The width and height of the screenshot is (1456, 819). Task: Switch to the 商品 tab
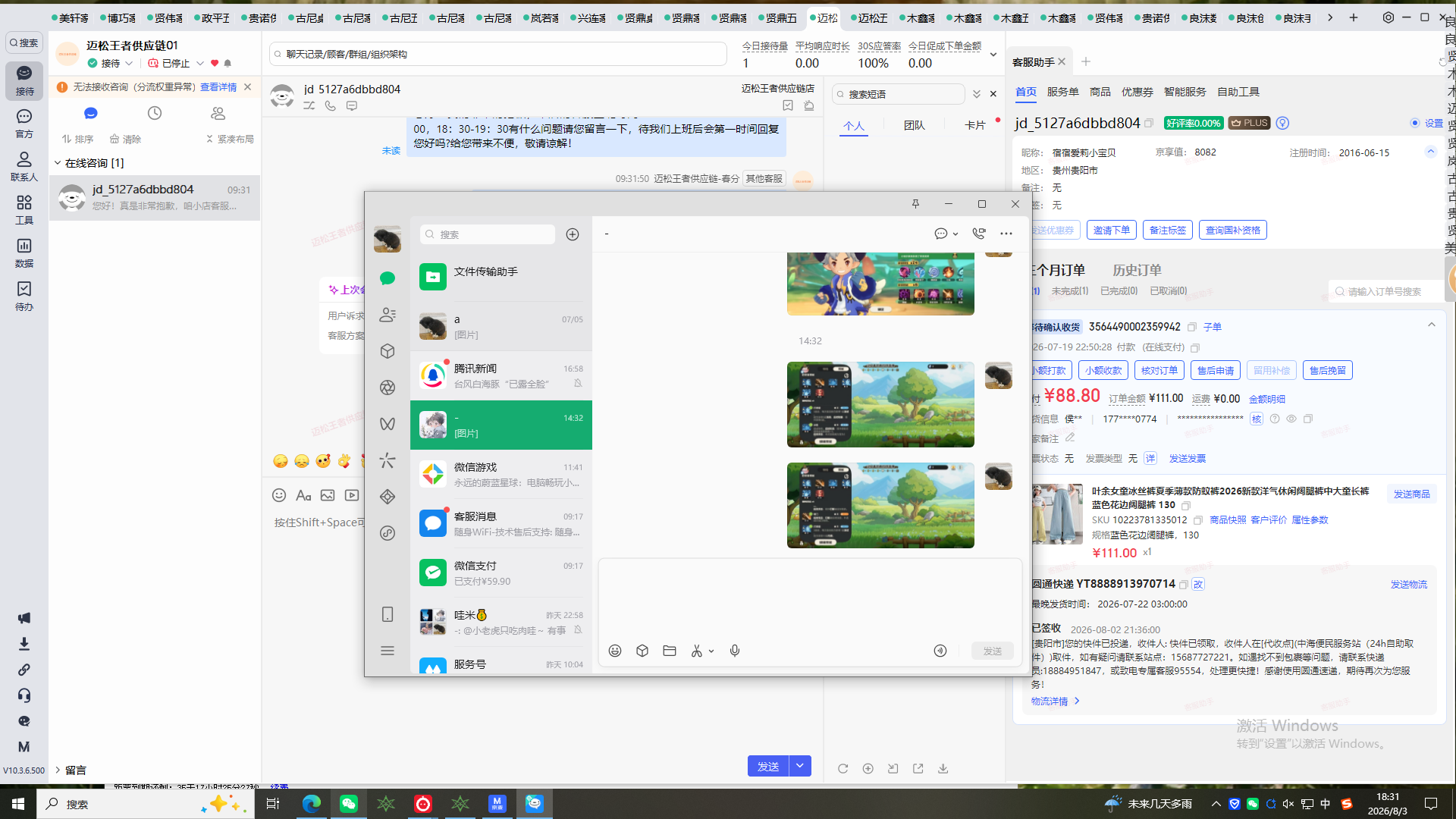[1100, 92]
